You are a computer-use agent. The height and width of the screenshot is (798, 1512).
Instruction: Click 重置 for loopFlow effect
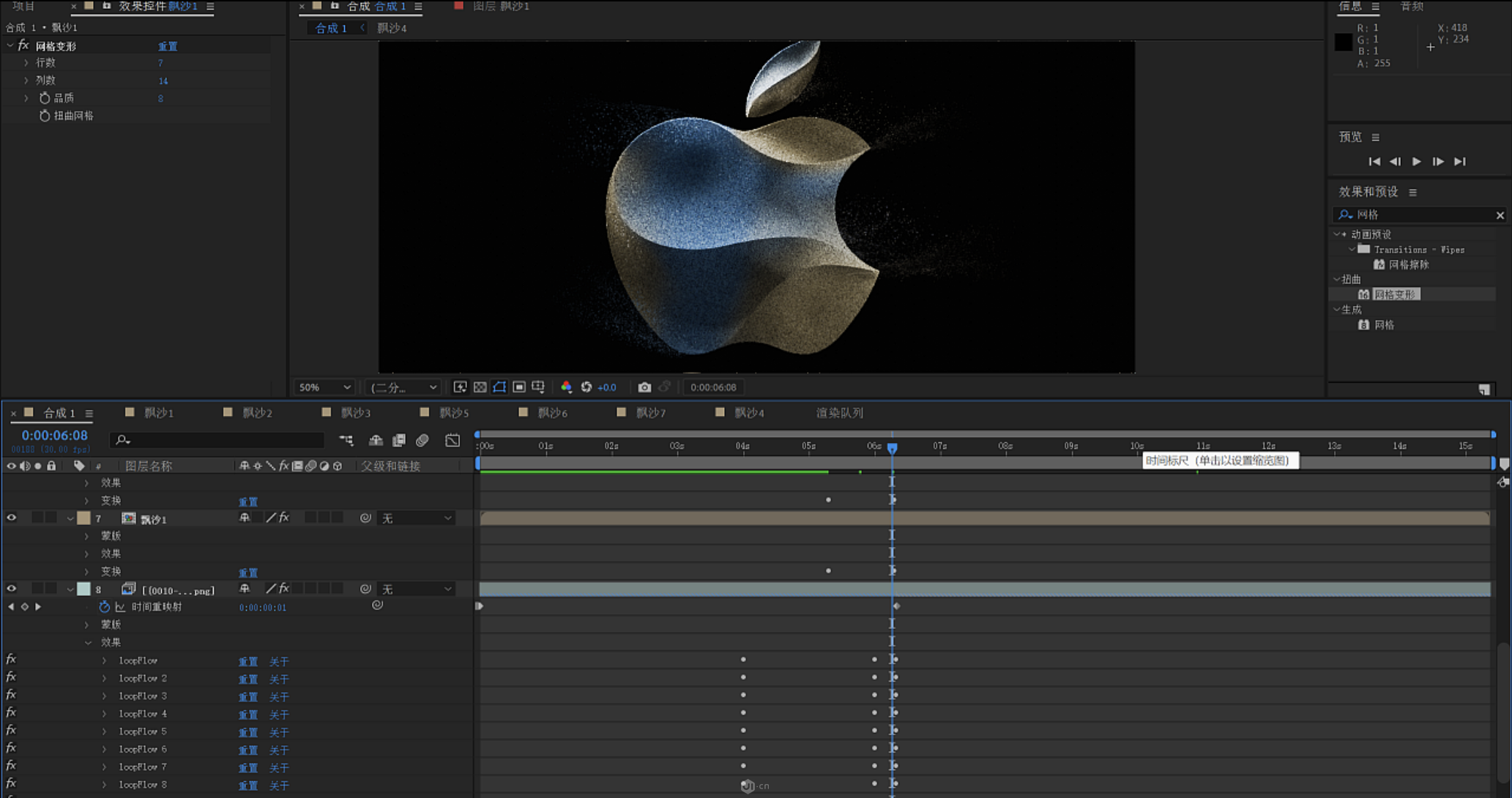pos(247,661)
